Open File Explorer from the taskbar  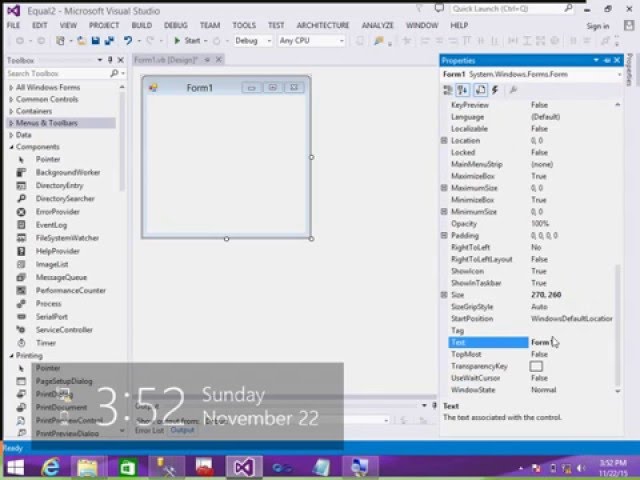(88, 467)
